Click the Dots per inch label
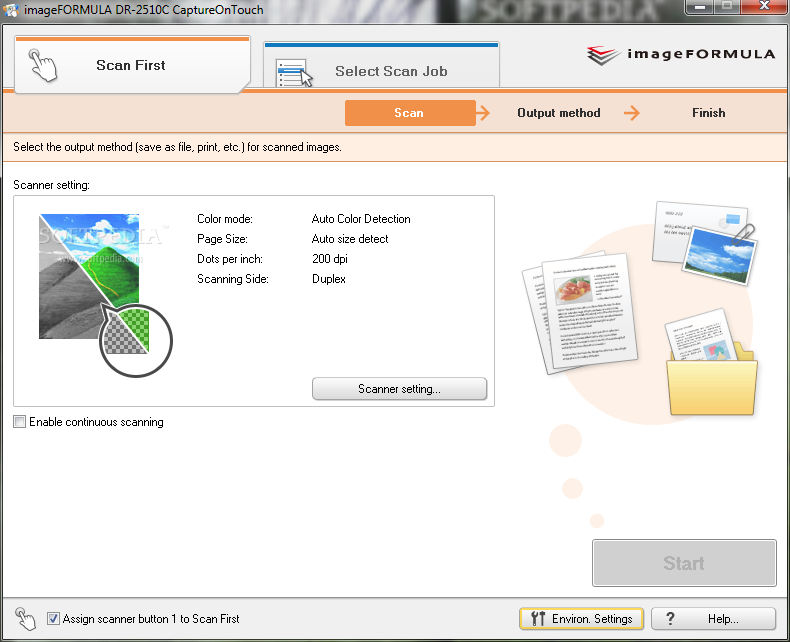Screen dimensions: 790x642 [230, 259]
